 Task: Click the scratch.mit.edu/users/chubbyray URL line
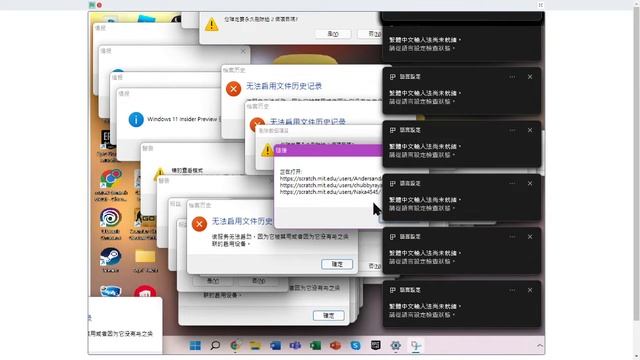click(x=331, y=185)
